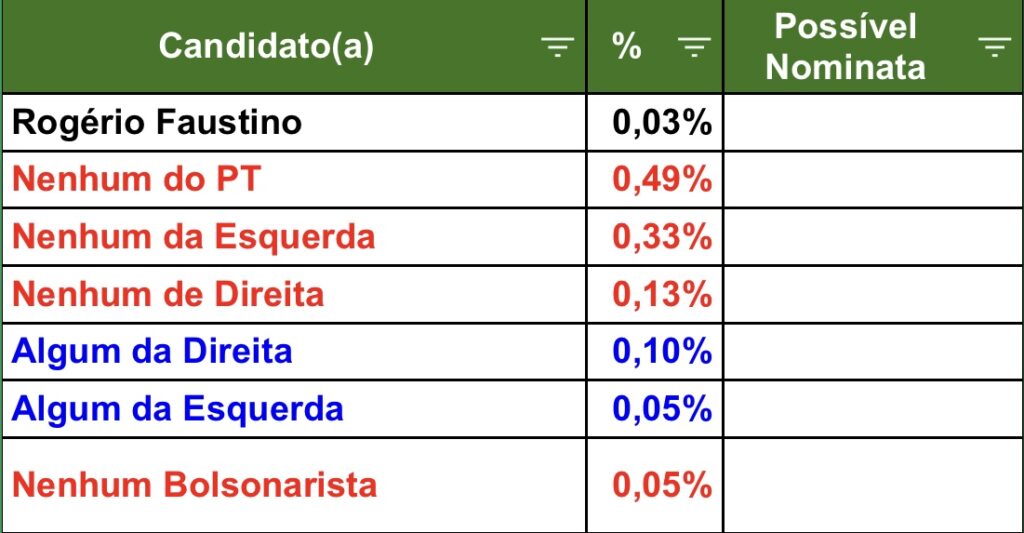Open filter icon in Candidato(a) header
Viewport: 1024px width, 533px height.
point(557,47)
